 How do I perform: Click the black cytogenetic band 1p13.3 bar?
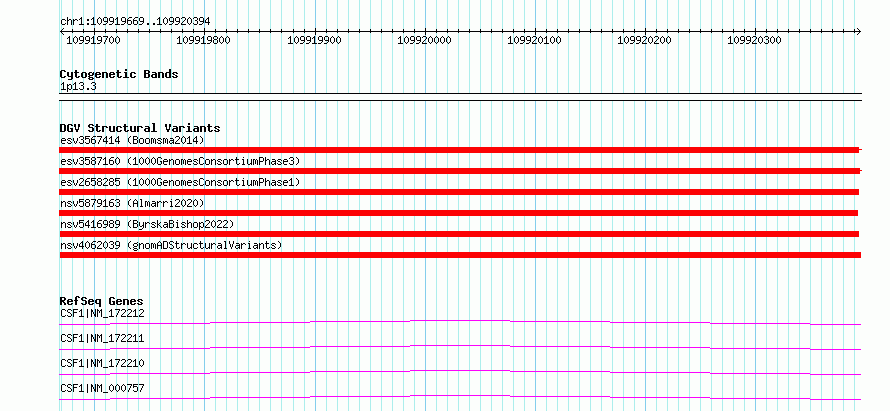click(x=460, y=97)
